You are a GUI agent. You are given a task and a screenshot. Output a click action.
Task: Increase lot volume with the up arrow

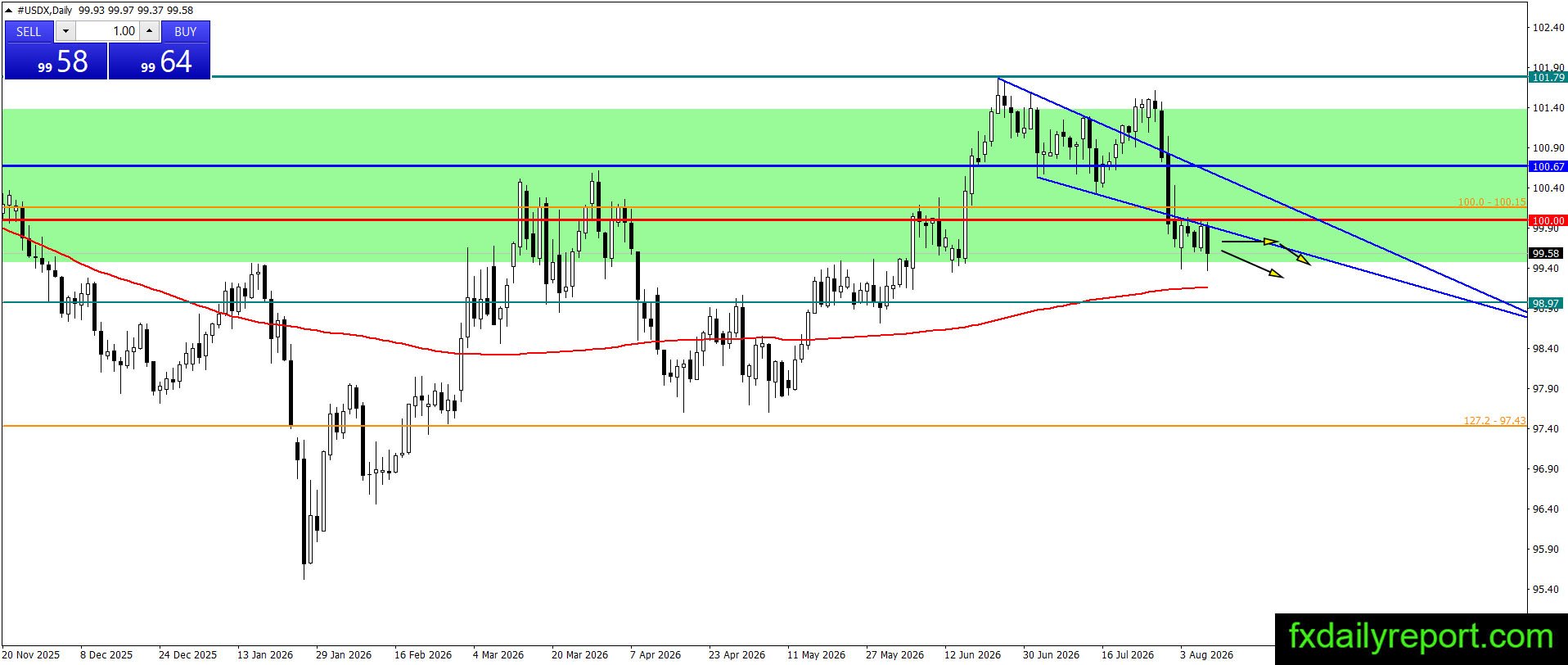tap(149, 31)
